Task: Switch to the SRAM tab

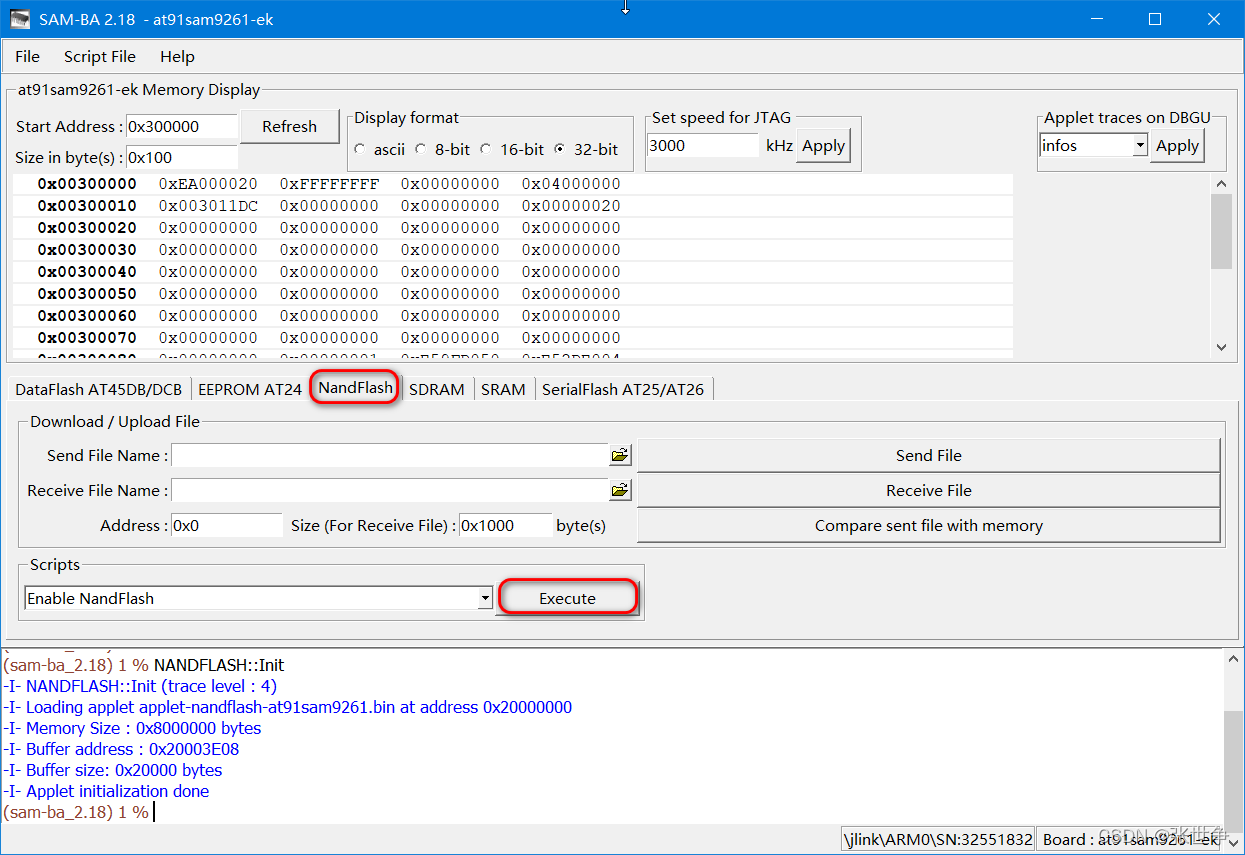Action: click(x=503, y=390)
